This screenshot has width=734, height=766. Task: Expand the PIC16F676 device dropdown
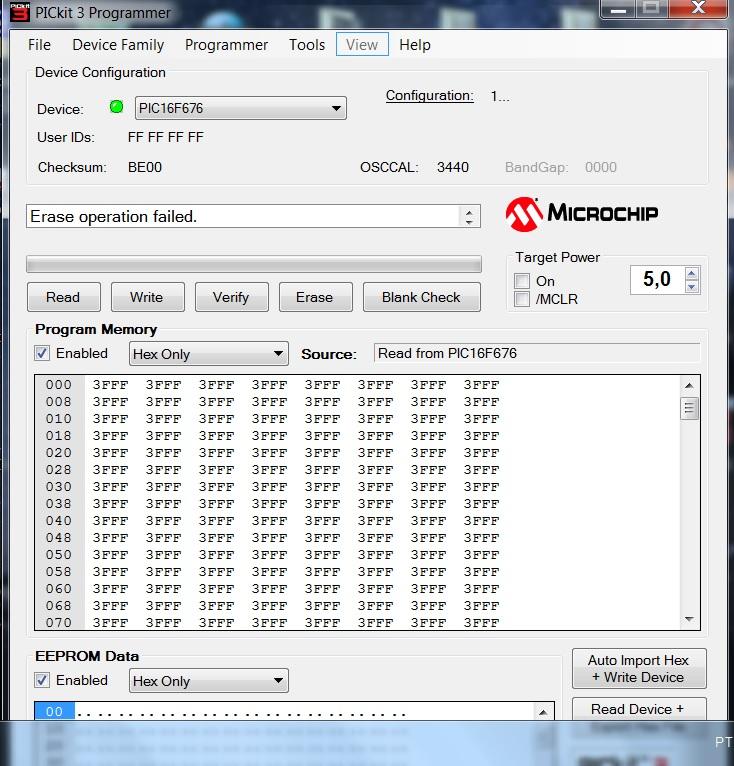[336, 108]
